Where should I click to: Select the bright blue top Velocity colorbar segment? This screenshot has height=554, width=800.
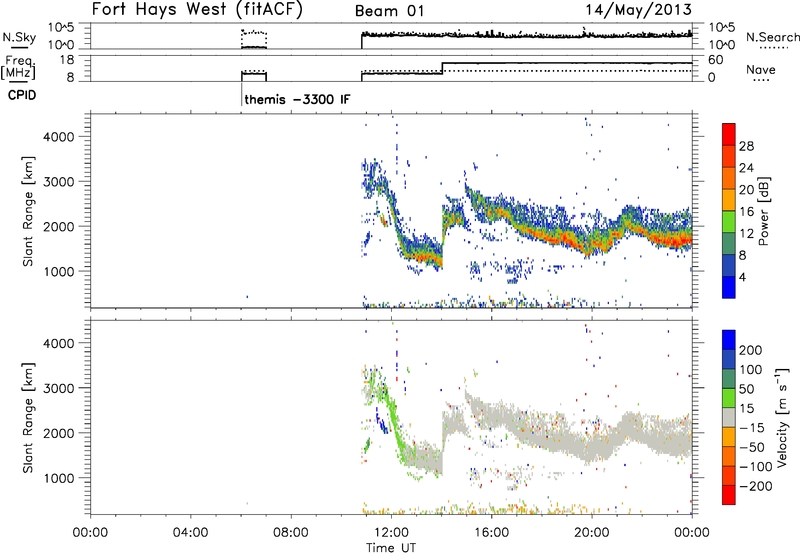coord(729,340)
